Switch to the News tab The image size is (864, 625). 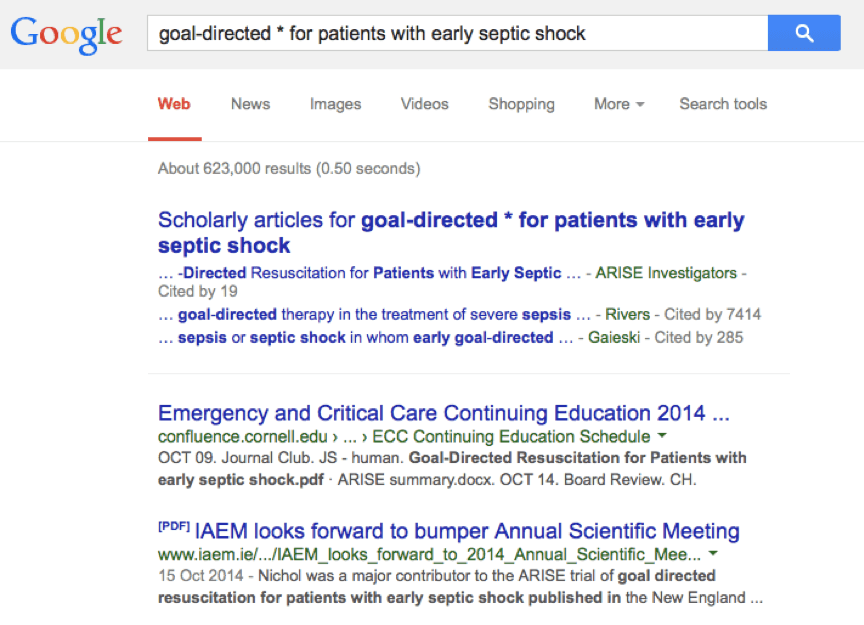(250, 104)
